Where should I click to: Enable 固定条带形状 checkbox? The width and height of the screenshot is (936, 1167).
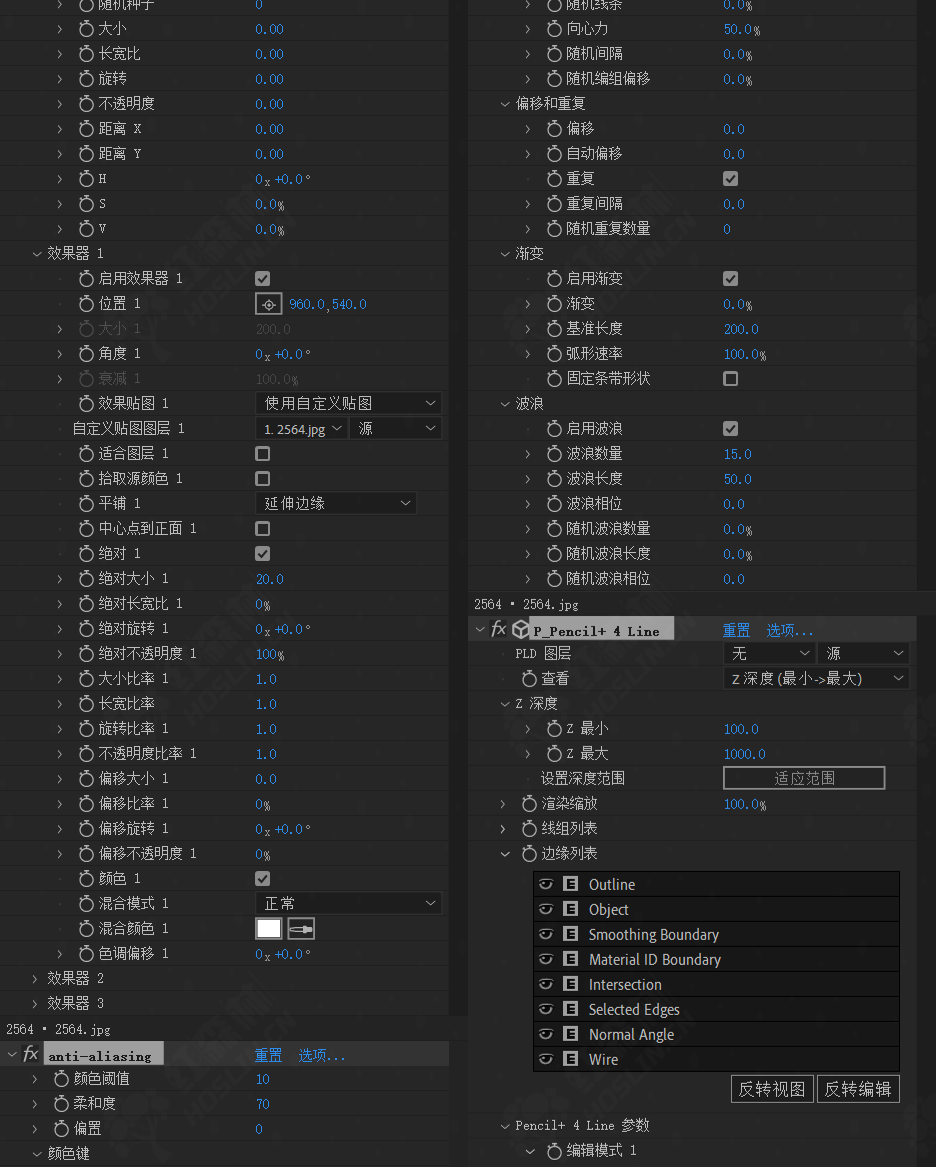click(731, 379)
